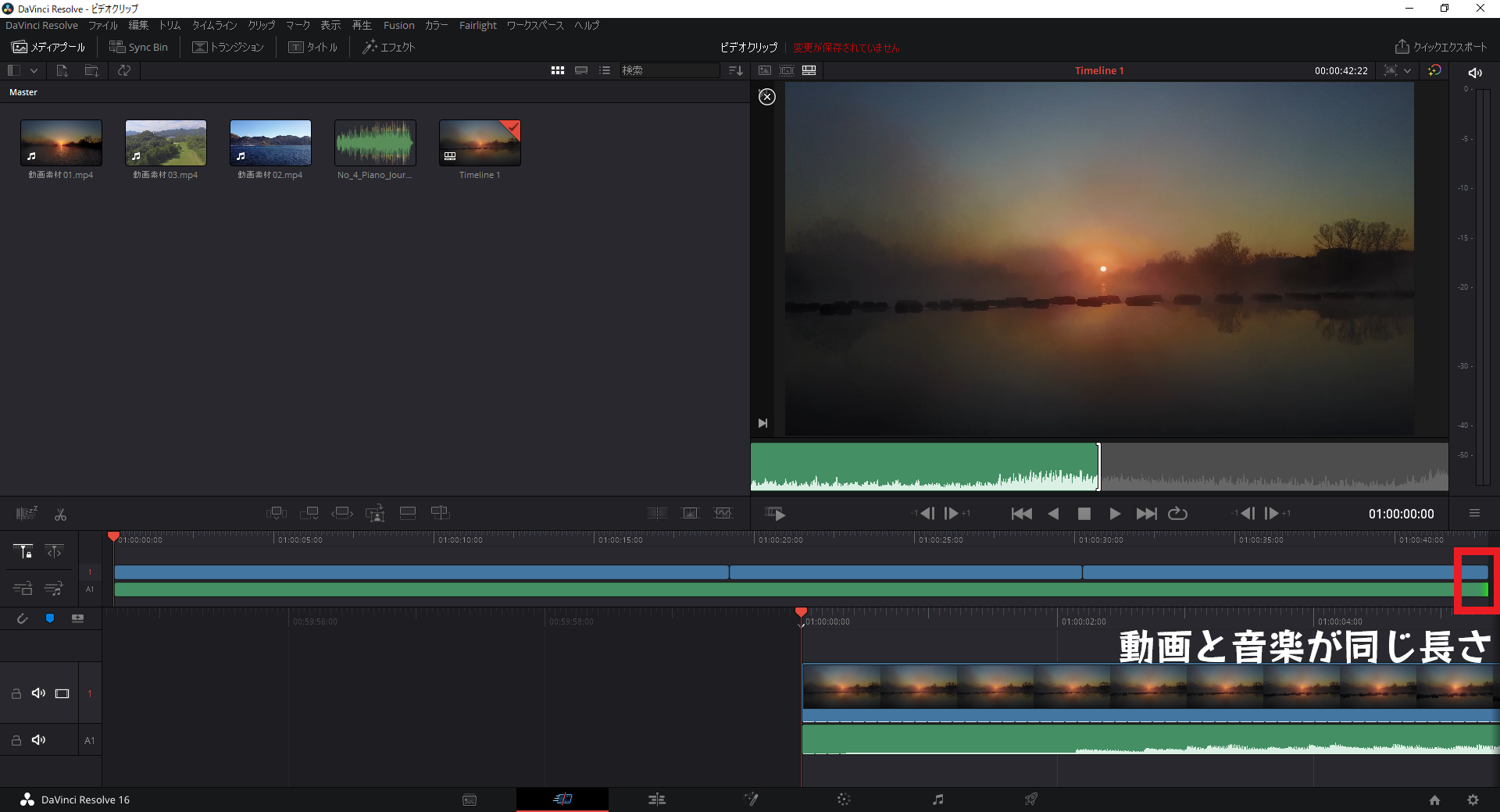Viewport: 1500px width, 812px height.
Task: Toggle loop playback in viewer
Action: pyautogui.click(x=1177, y=513)
